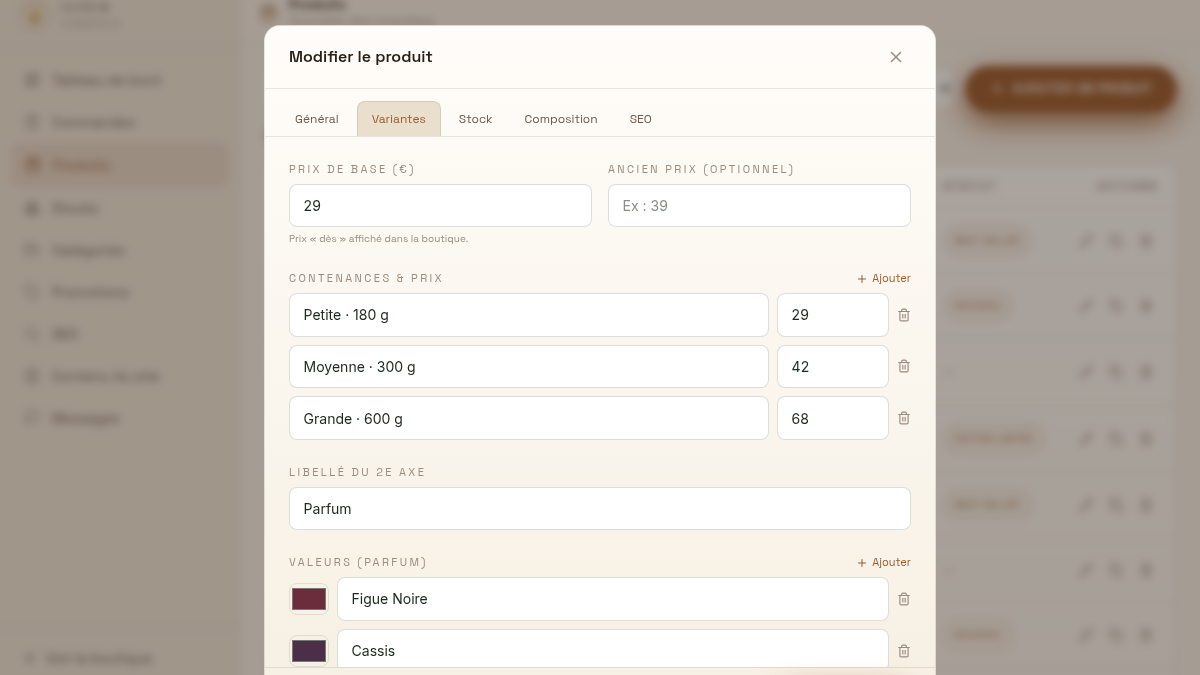Switch to the Général tab
Viewport: 1200px width, 675px height.
pos(317,119)
